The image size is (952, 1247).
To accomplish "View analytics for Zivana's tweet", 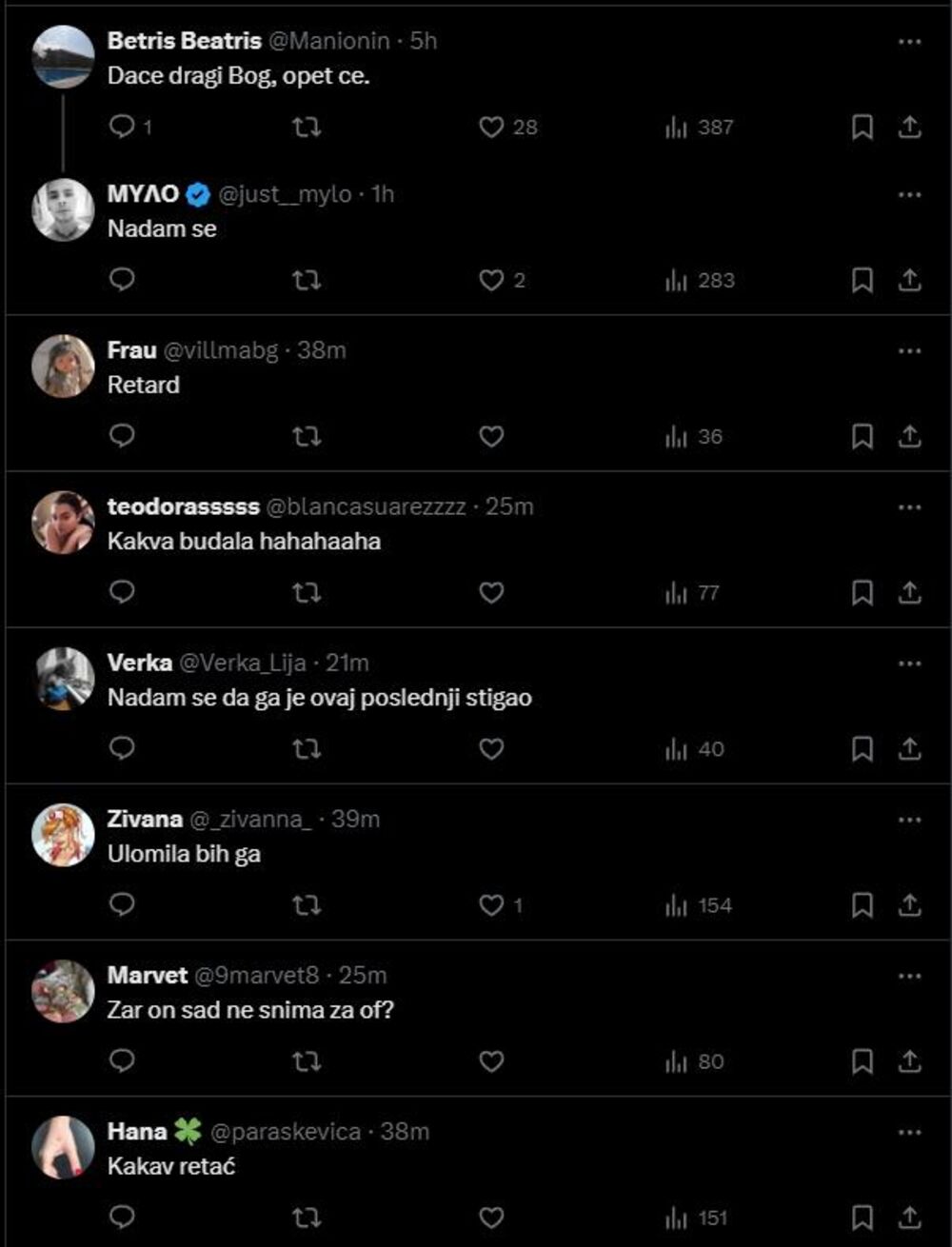I will coord(699,905).
